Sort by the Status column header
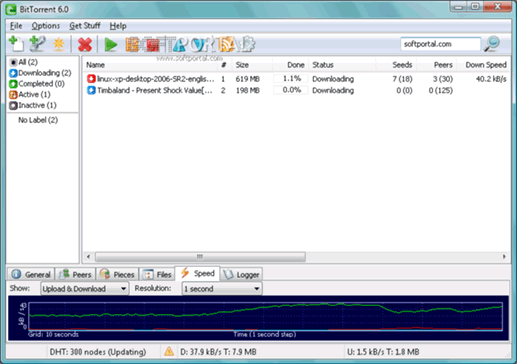 (x=343, y=65)
